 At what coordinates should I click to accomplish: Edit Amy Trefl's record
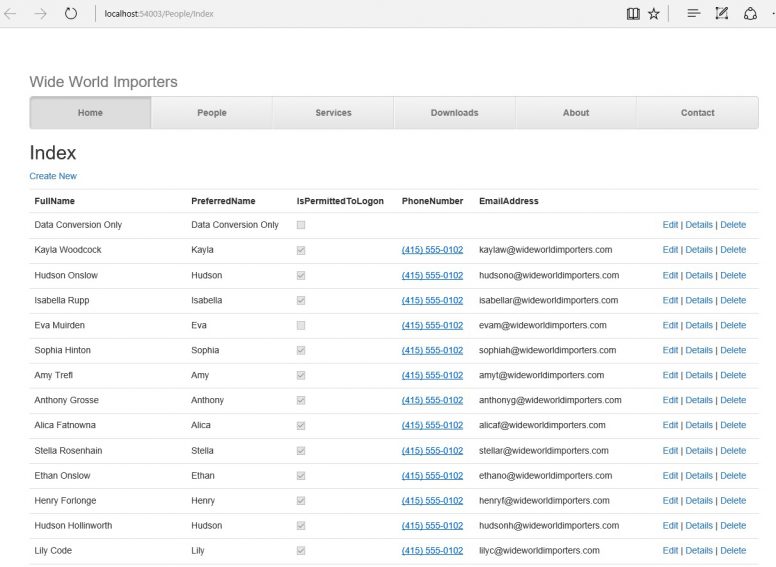click(670, 375)
